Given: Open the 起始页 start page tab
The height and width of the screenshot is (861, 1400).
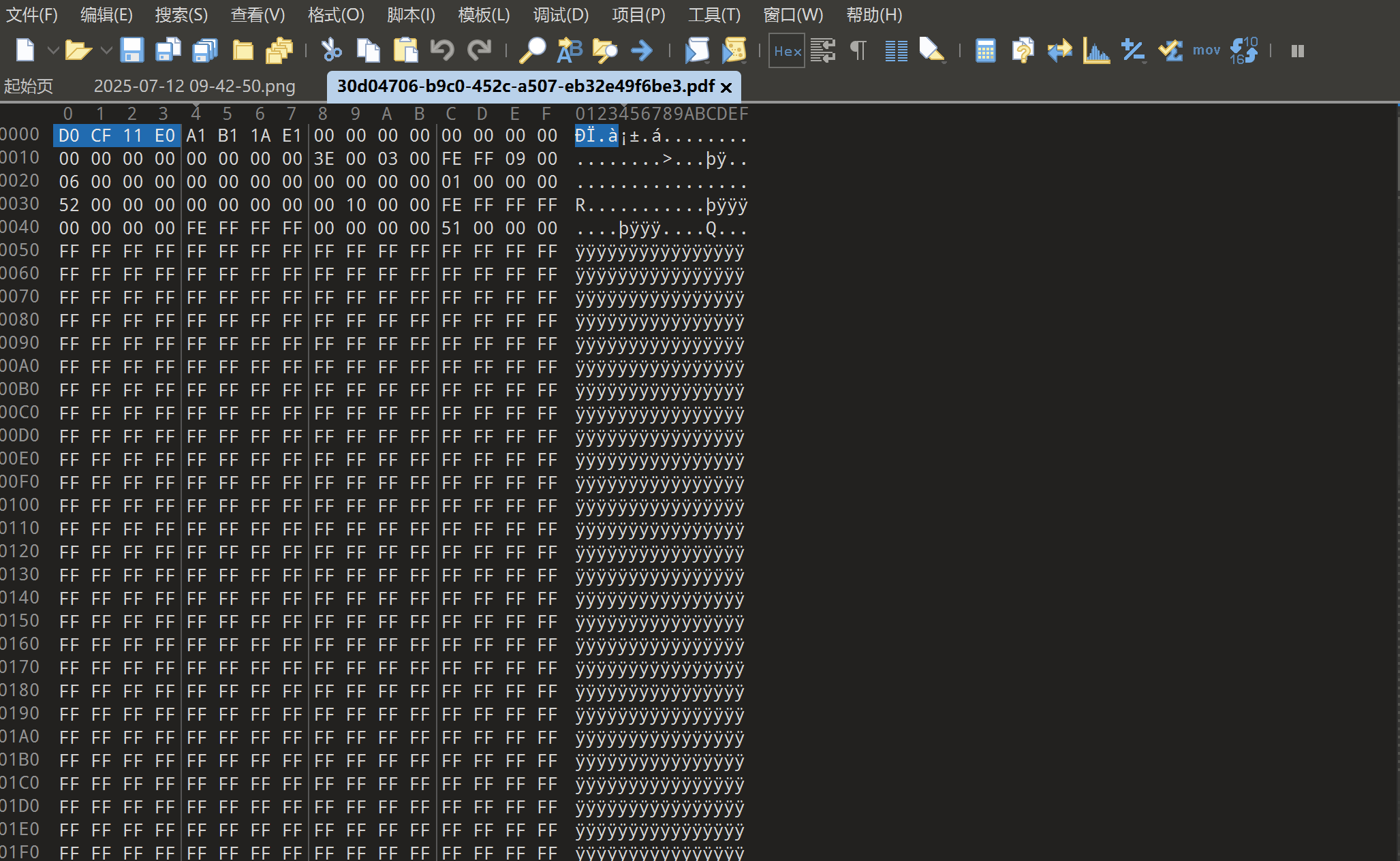Looking at the screenshot, I should 29,87.
